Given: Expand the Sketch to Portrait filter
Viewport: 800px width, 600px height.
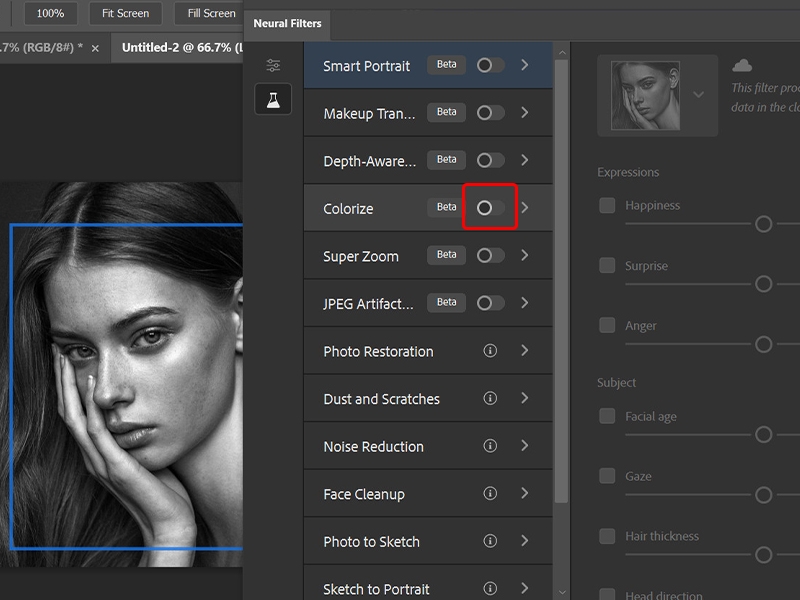Looking at the screenshot, I should [x=526, y=587].
